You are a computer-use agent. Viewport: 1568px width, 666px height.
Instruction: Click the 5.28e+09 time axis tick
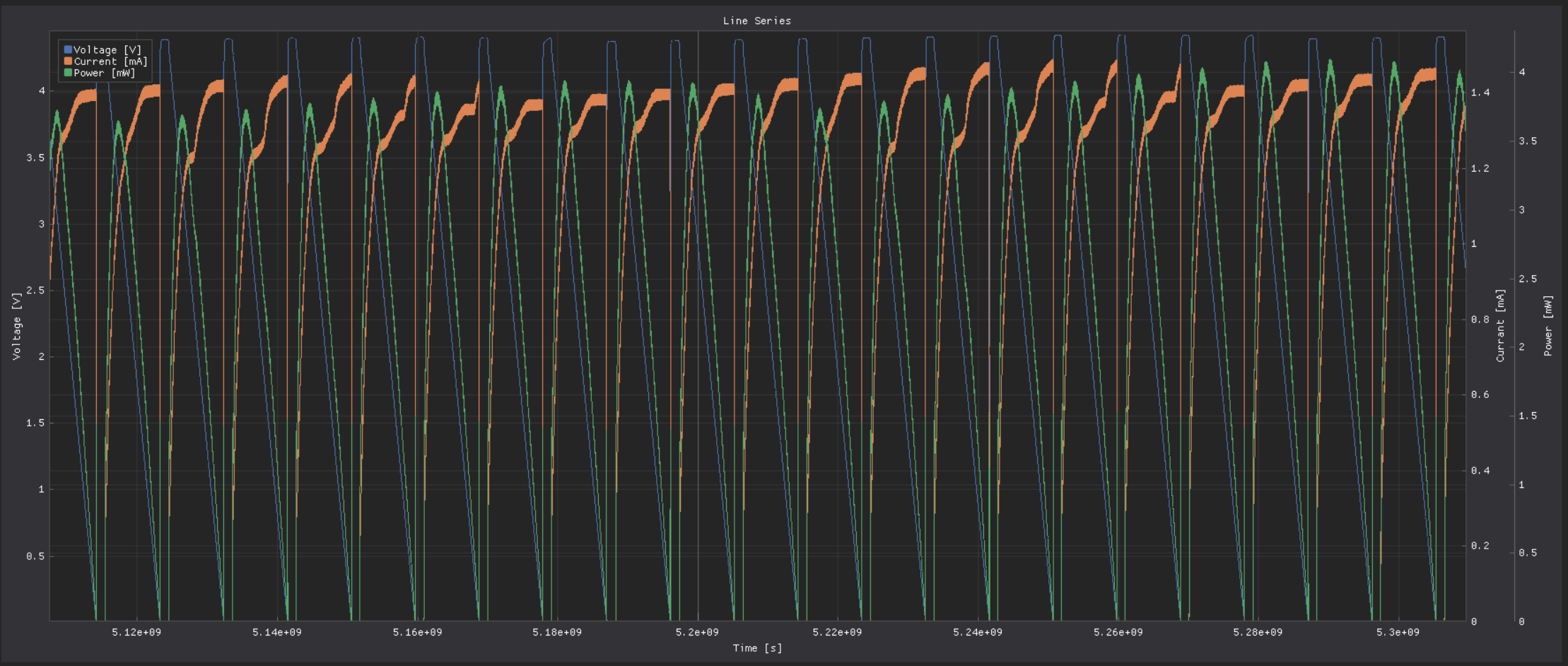[1258, 632]
